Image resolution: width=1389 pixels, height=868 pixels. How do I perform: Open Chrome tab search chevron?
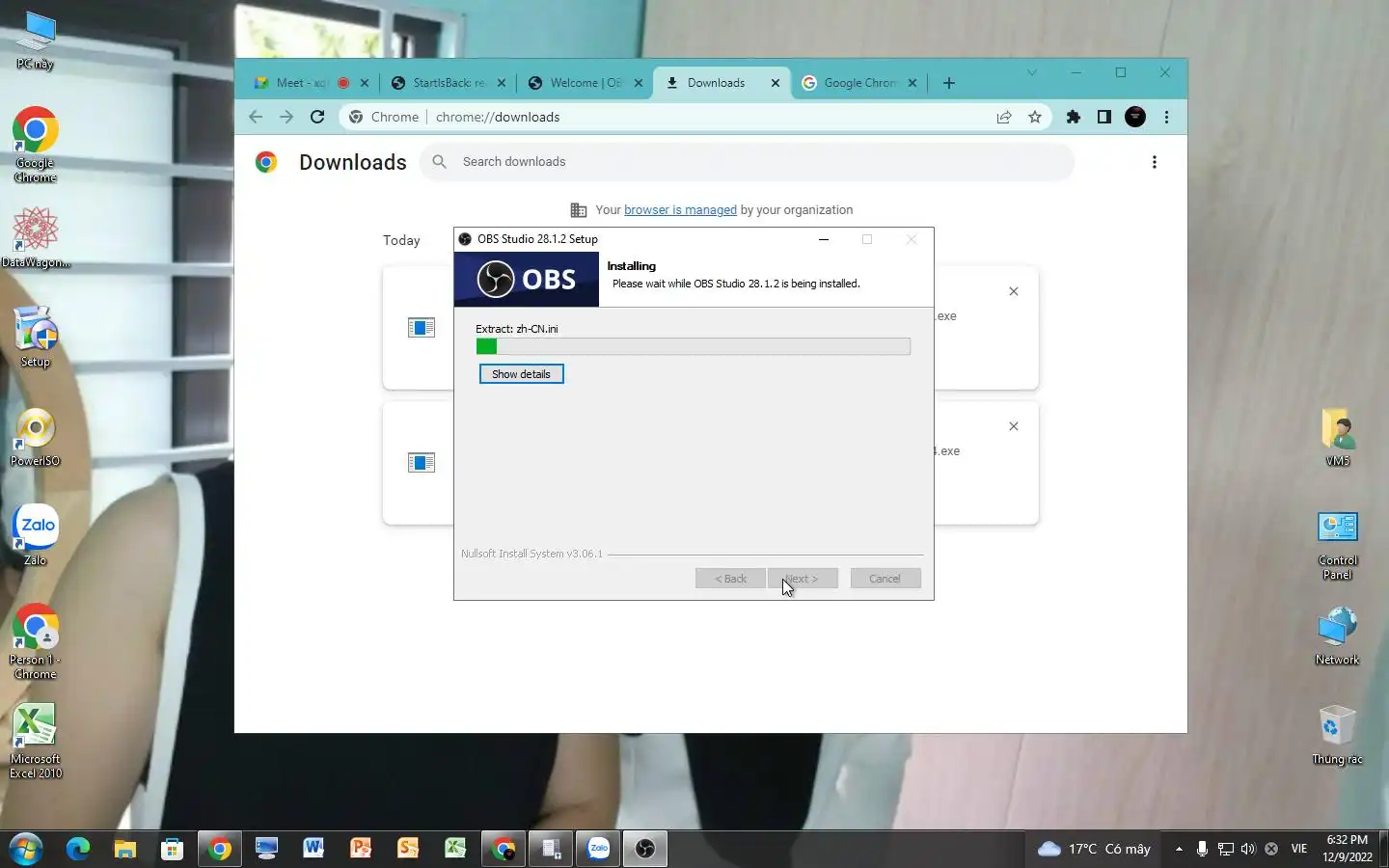click(1032, 72)
